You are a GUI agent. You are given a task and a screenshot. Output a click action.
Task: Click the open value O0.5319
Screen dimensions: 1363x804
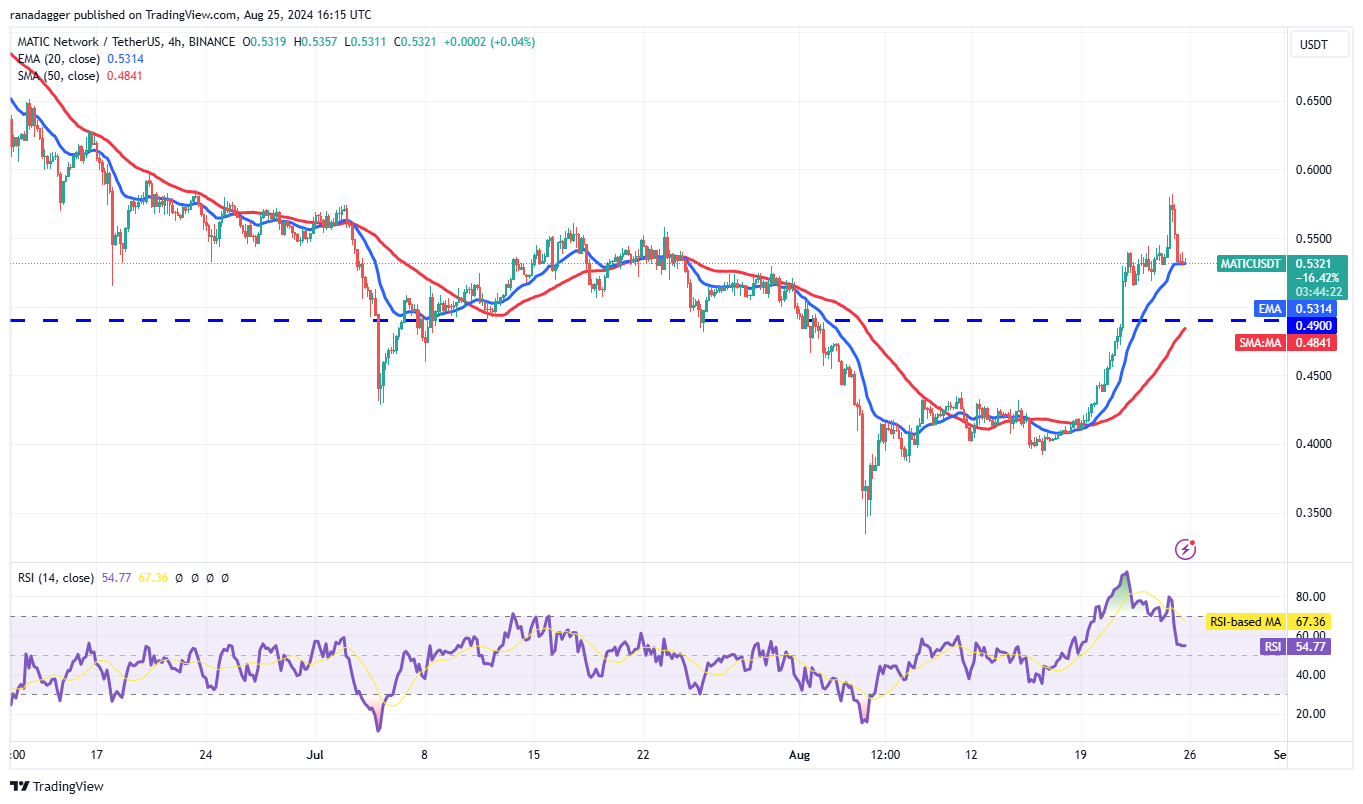pos(264,42)
